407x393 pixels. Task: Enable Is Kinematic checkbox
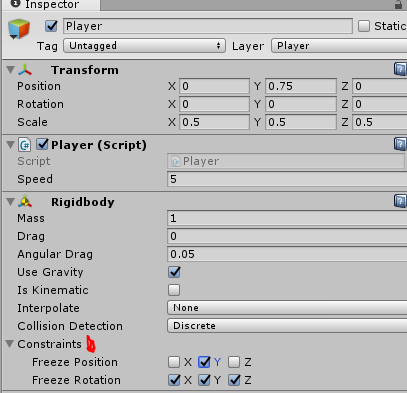pos(174,290)
